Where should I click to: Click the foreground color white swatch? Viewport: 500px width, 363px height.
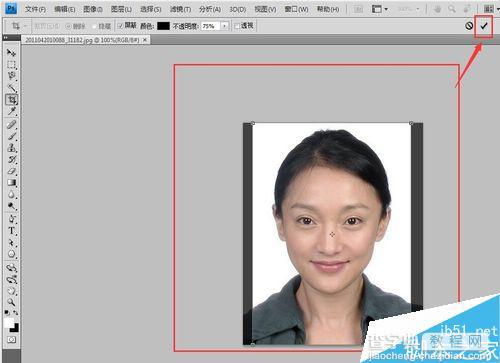pos(9,322)
